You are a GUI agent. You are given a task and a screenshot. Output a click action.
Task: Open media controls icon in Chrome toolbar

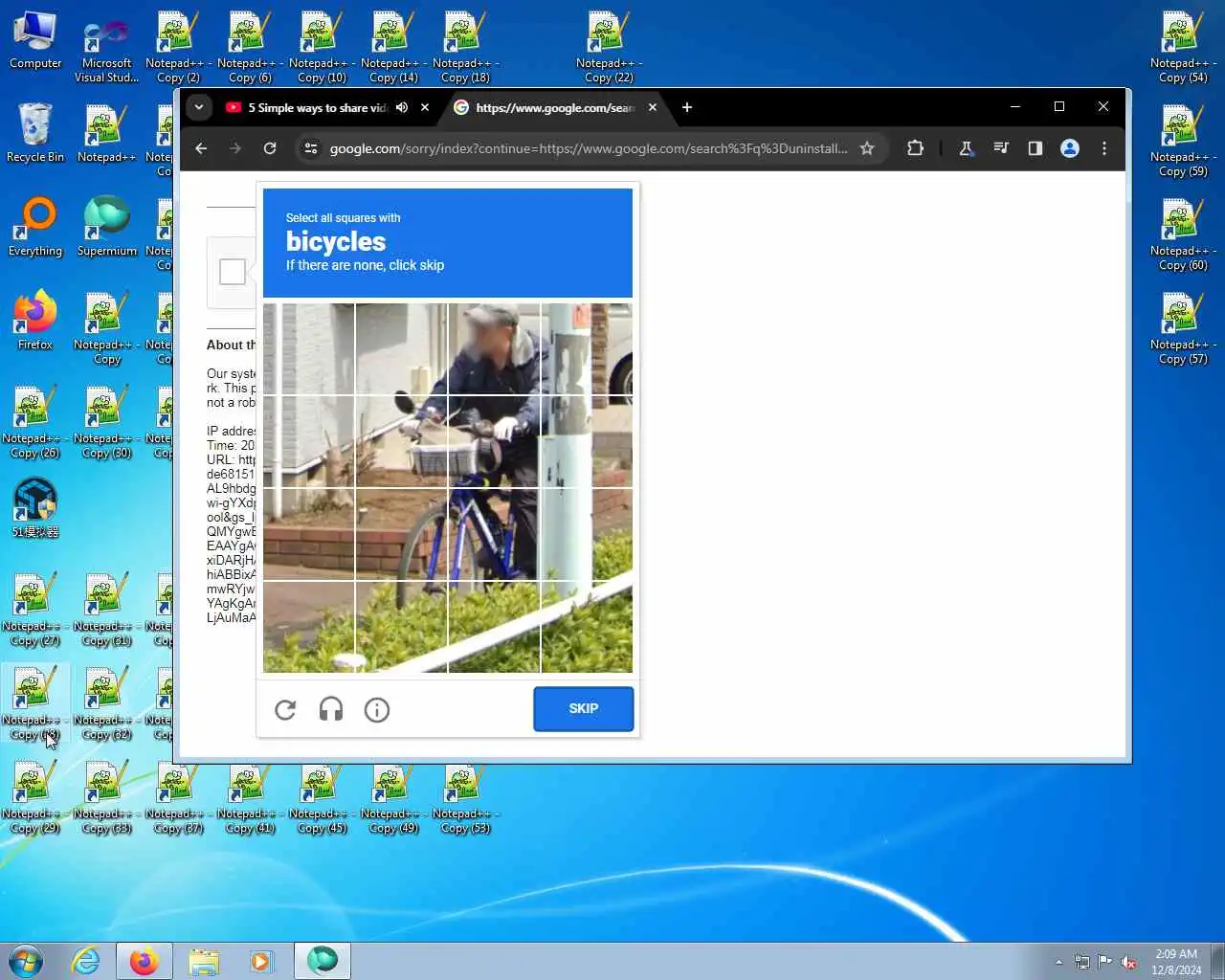point(1001,148)
